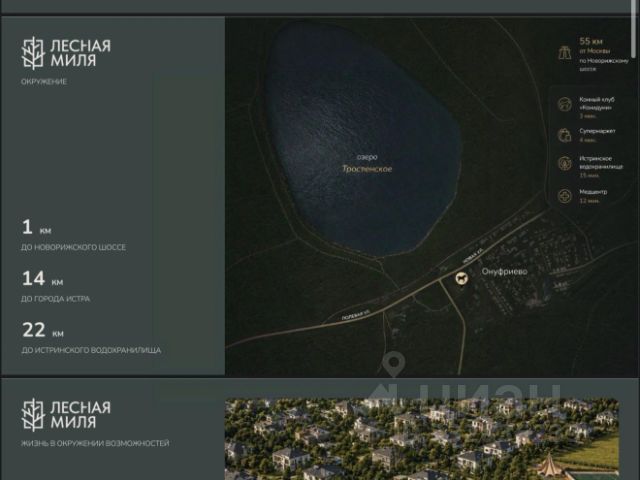Click the '55 км' text in the legend
Viewport: 640px width, 480px height.
(591, 41)
